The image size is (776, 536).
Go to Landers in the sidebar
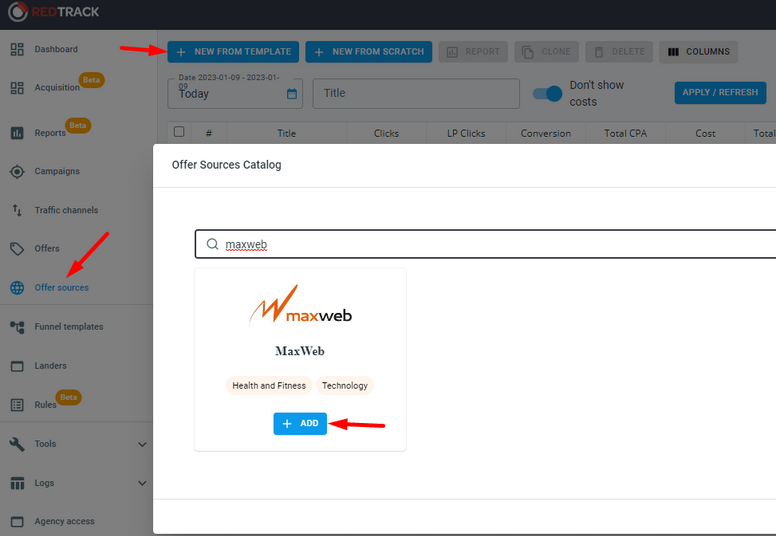[50, 366]
